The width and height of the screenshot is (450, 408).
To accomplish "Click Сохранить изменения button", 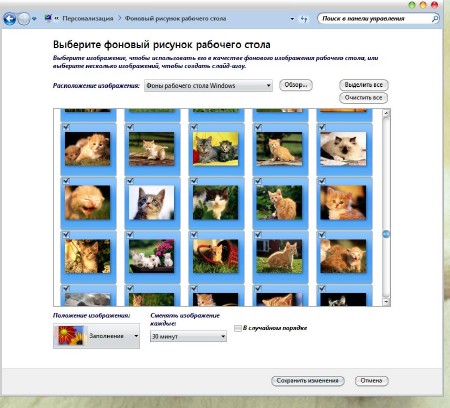I will 308,381.
